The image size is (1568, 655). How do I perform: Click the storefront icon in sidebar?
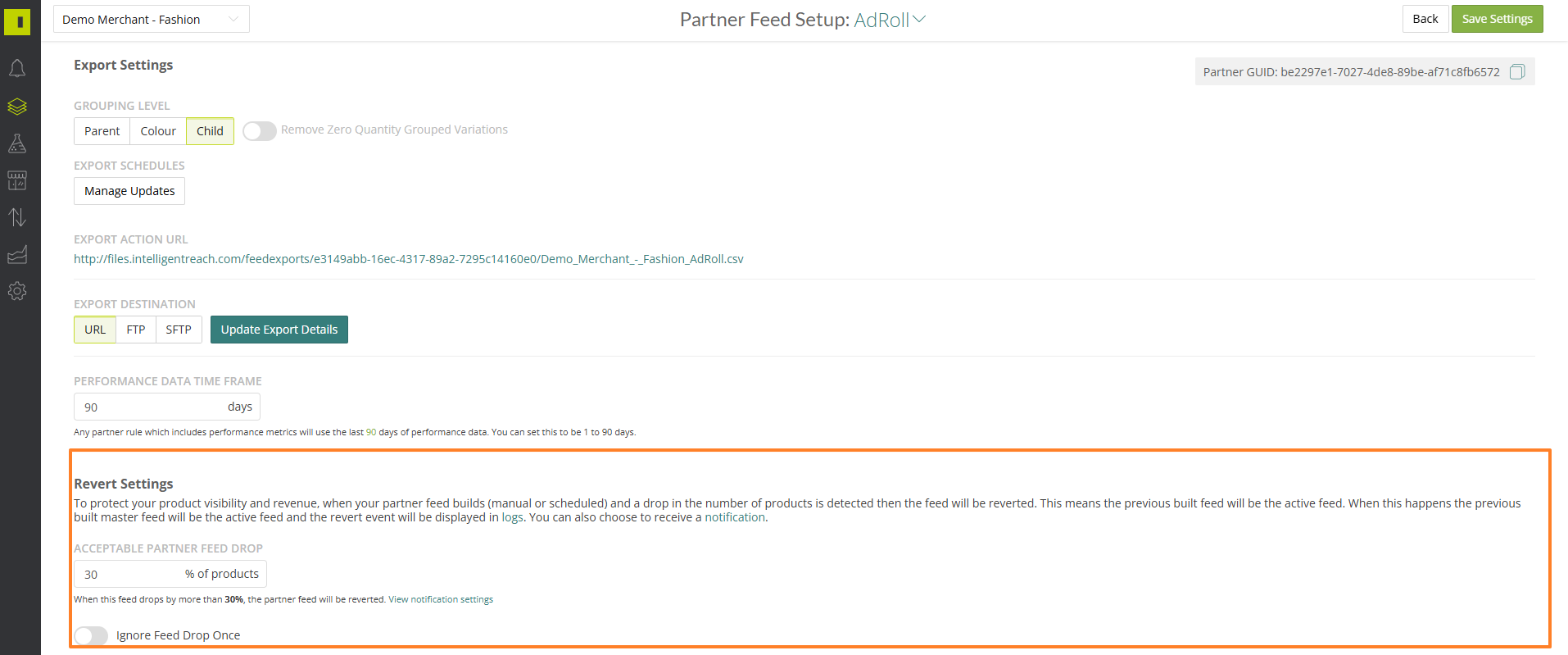17,180
